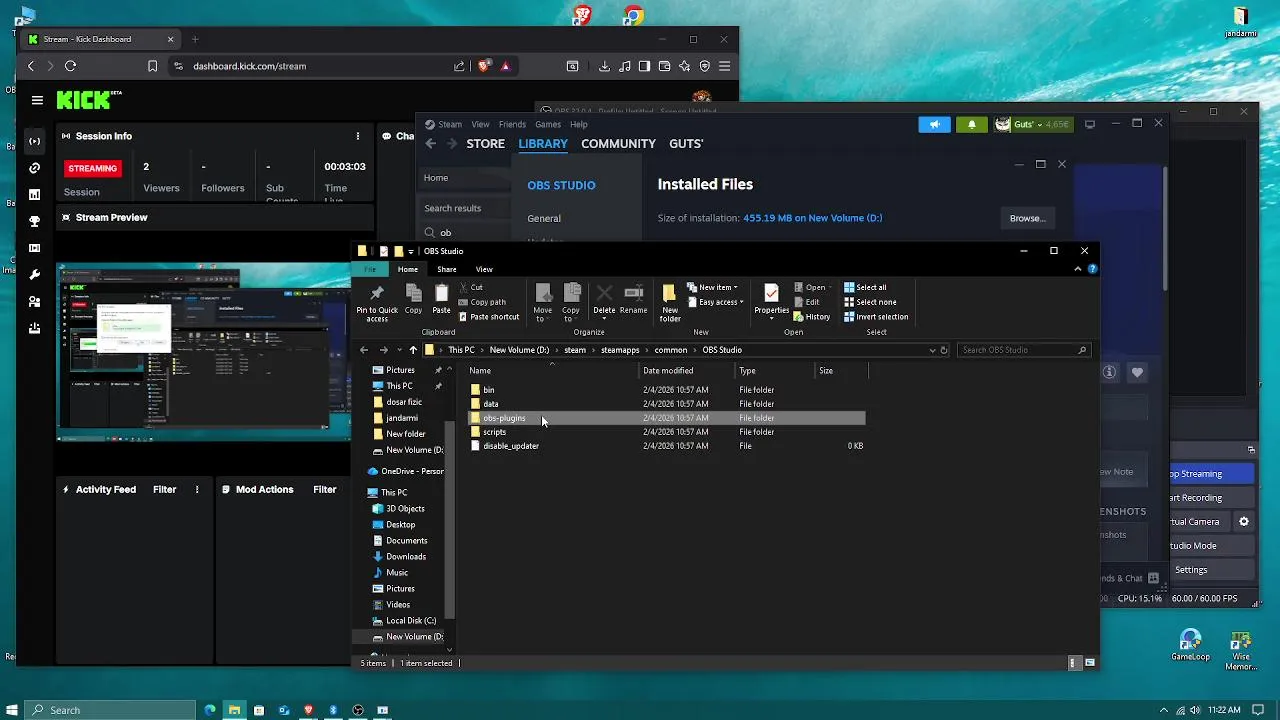Click Stop Streaming button in OBS
The height and width of the screenshot is (720, 1280).
1211,474
